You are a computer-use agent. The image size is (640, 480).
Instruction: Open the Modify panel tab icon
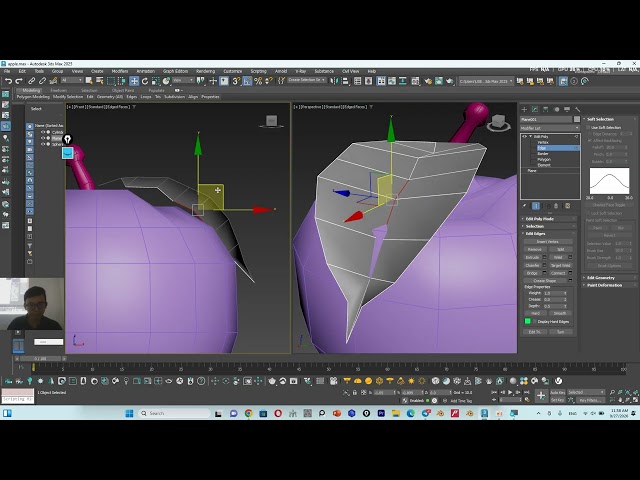[535, 109]
